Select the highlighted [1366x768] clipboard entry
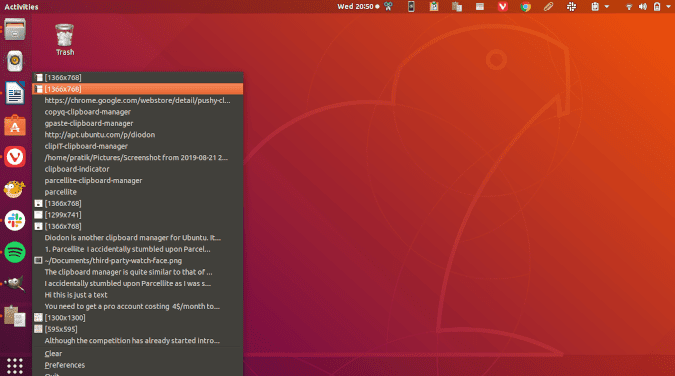This screenshot has height=376, width=675. coord(138,89)
